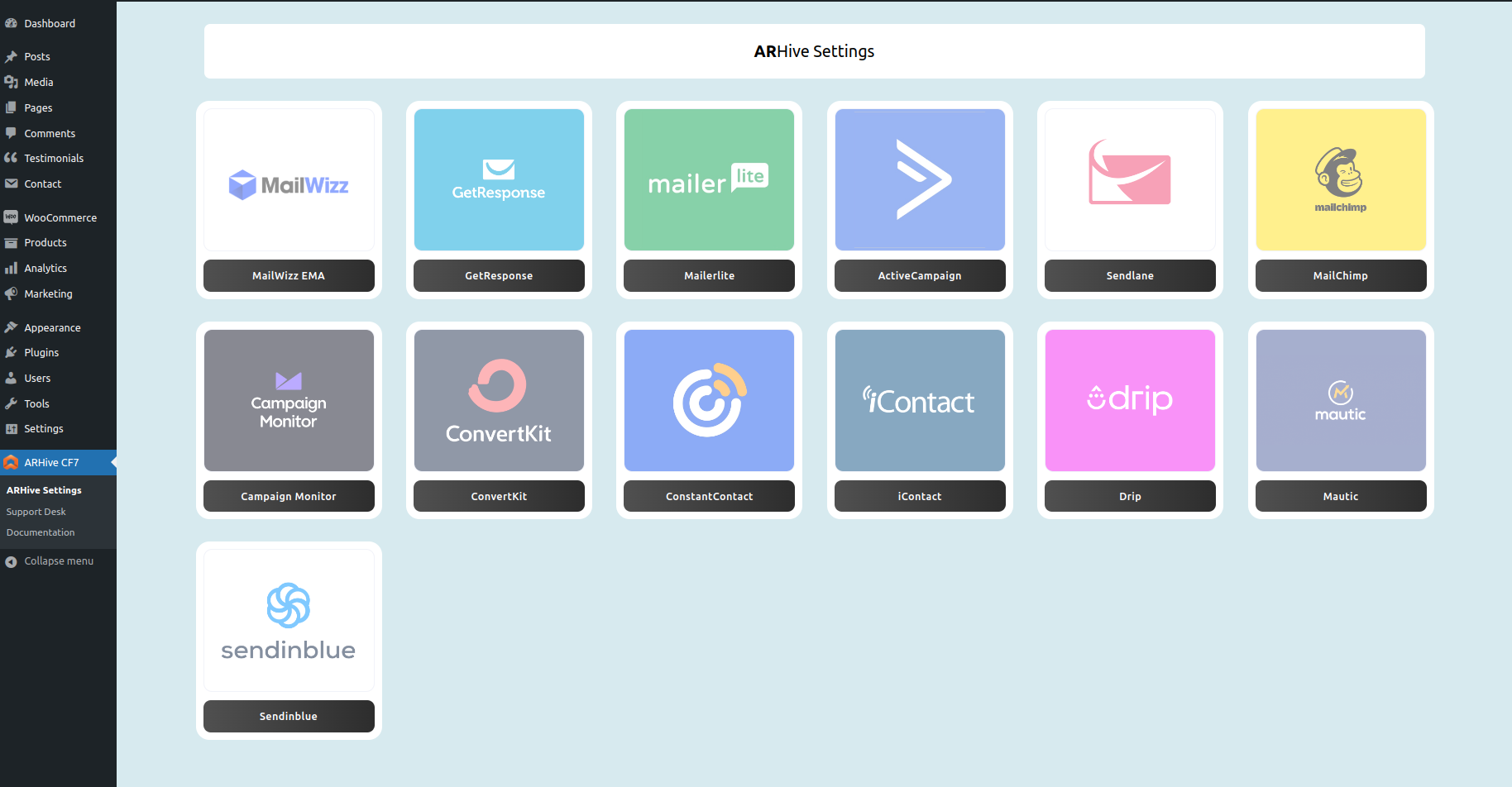The width and height of the screenshot is (1512, 787).
Task: Open the WooCommerce menu in sidebar
Action: 58,217
